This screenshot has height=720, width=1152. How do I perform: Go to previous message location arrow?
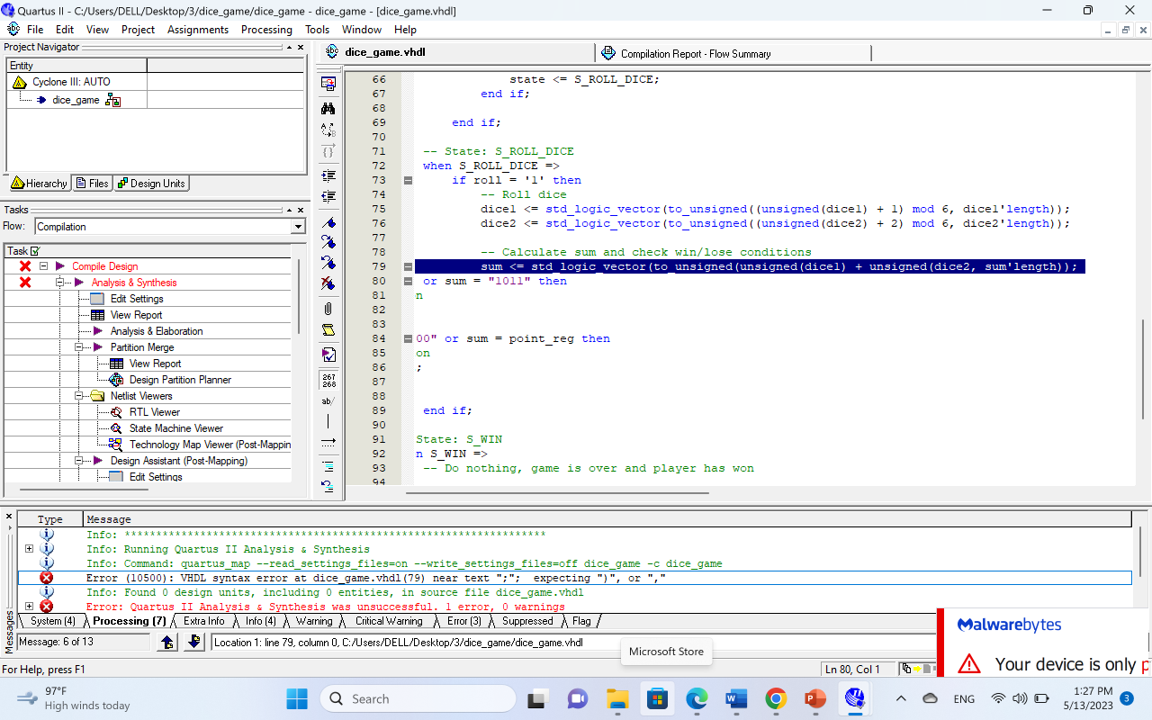[x=168, y=642]
